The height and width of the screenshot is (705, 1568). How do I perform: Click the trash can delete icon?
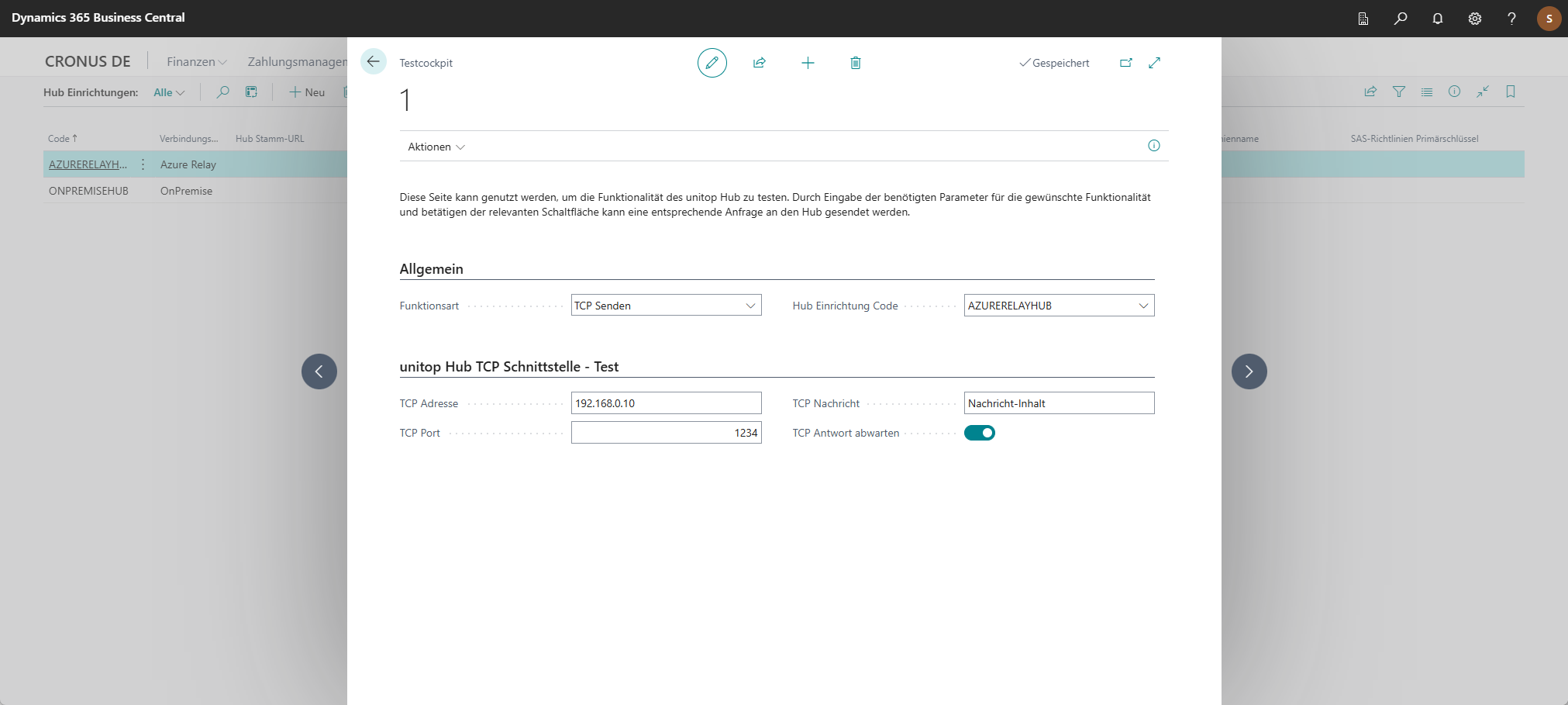[x=856, y=63]
